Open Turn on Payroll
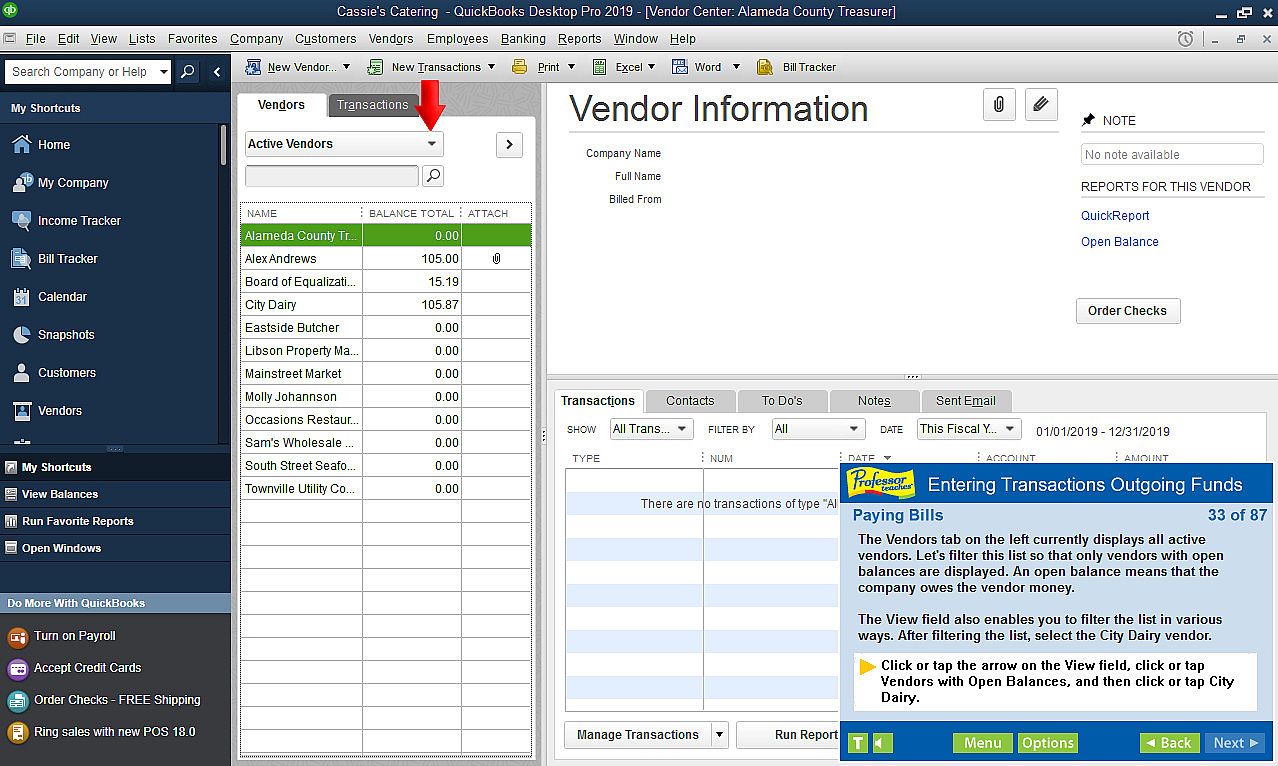This screenshot has height=766, width=1278. (x=62, y=636)
